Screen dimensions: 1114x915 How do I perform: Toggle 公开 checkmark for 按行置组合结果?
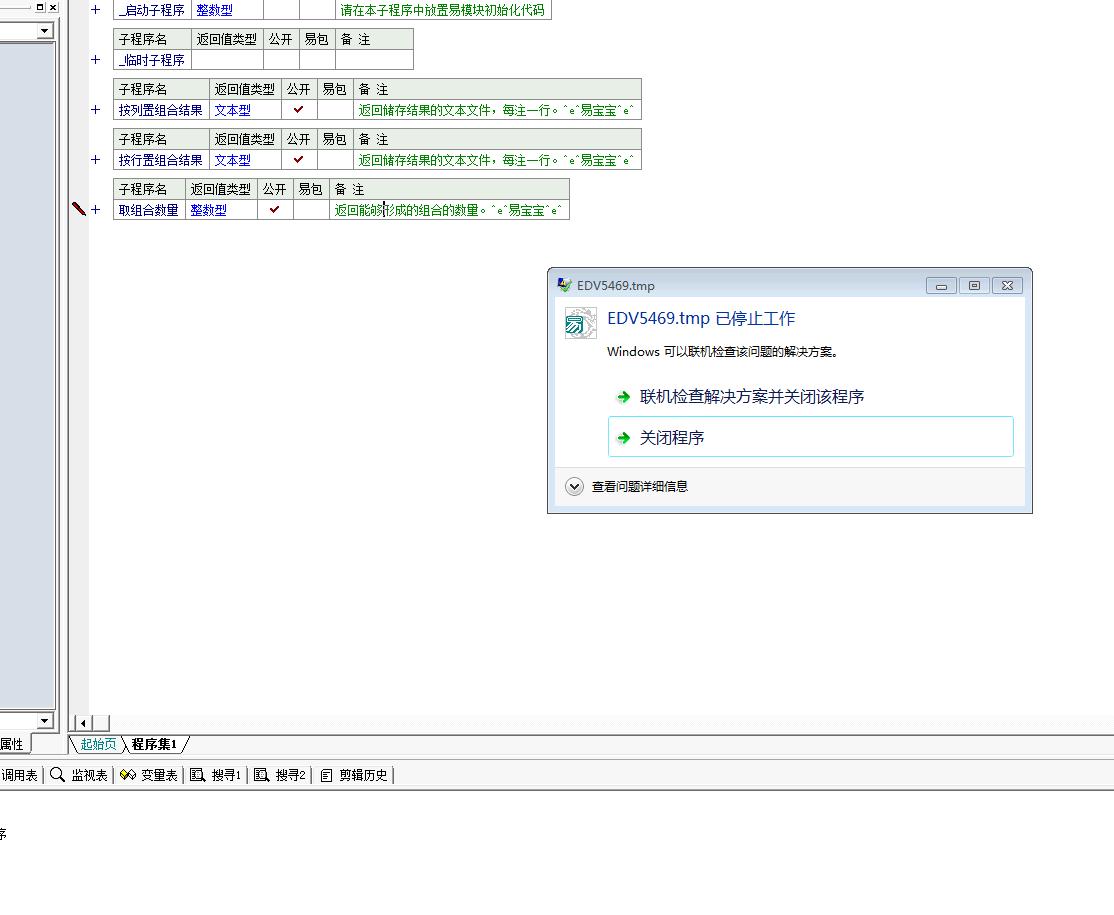click(x=299, y=160)
